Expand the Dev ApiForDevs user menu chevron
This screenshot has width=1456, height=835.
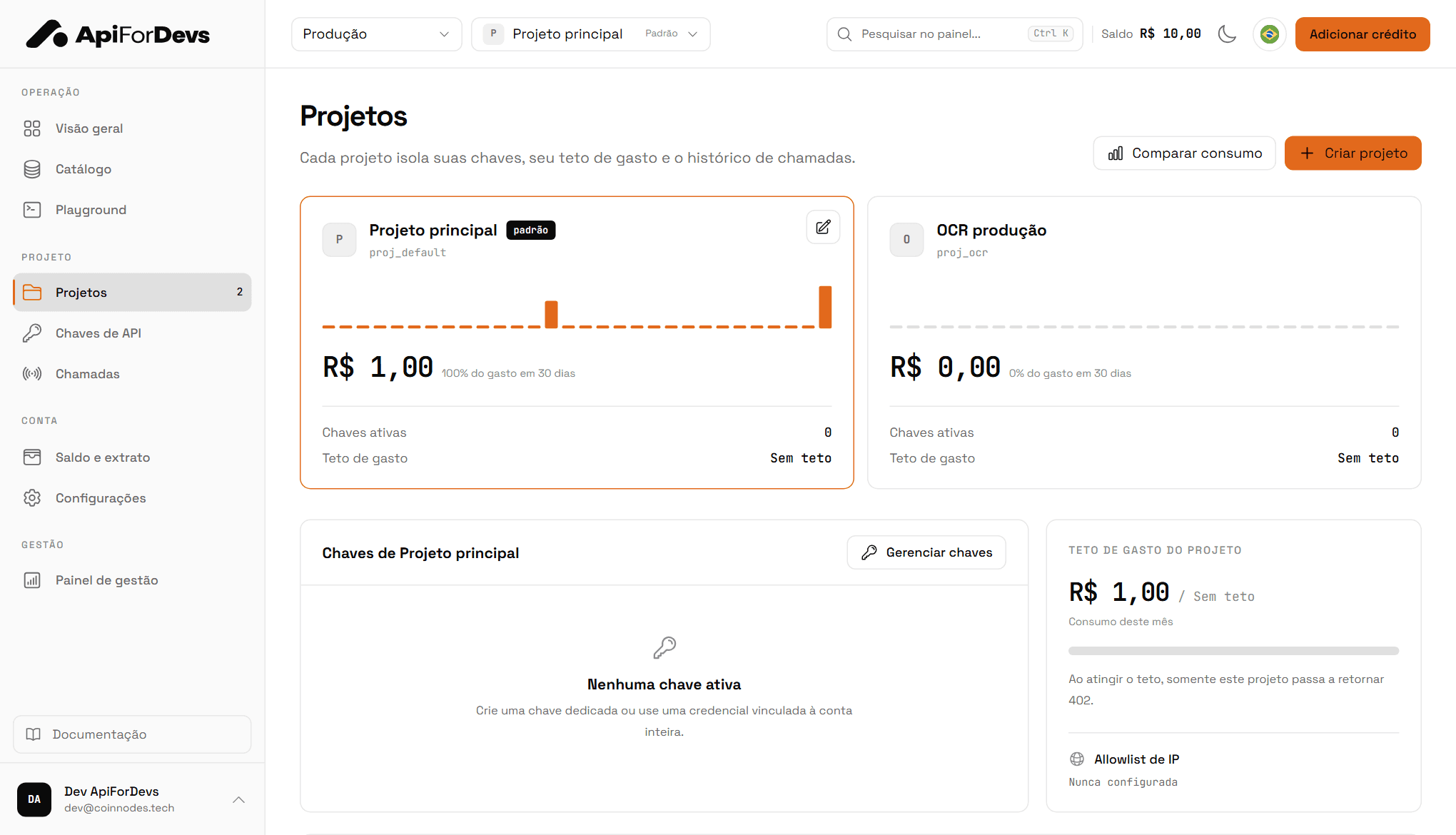239,799
